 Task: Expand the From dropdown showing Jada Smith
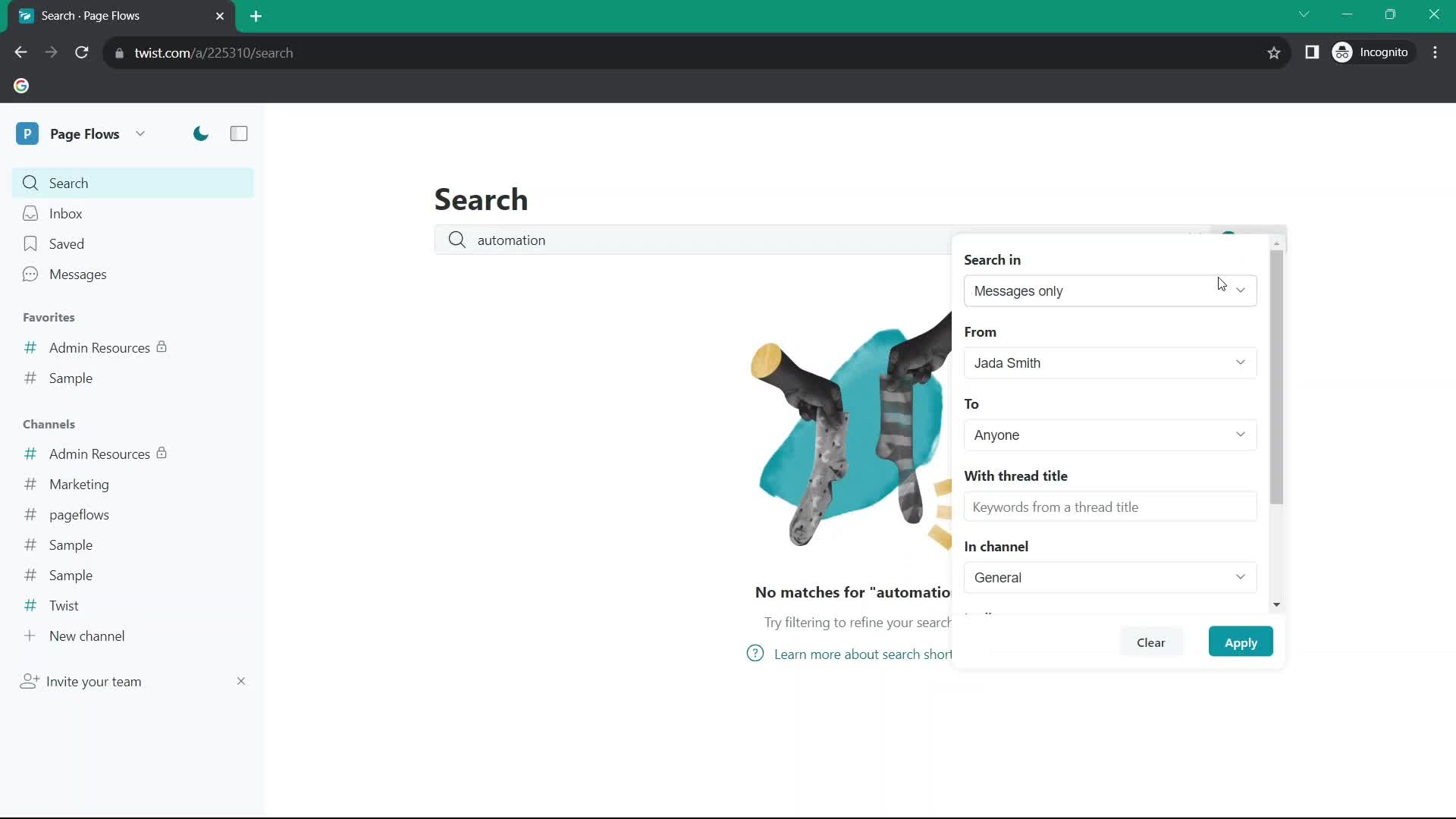point(1109,362)
